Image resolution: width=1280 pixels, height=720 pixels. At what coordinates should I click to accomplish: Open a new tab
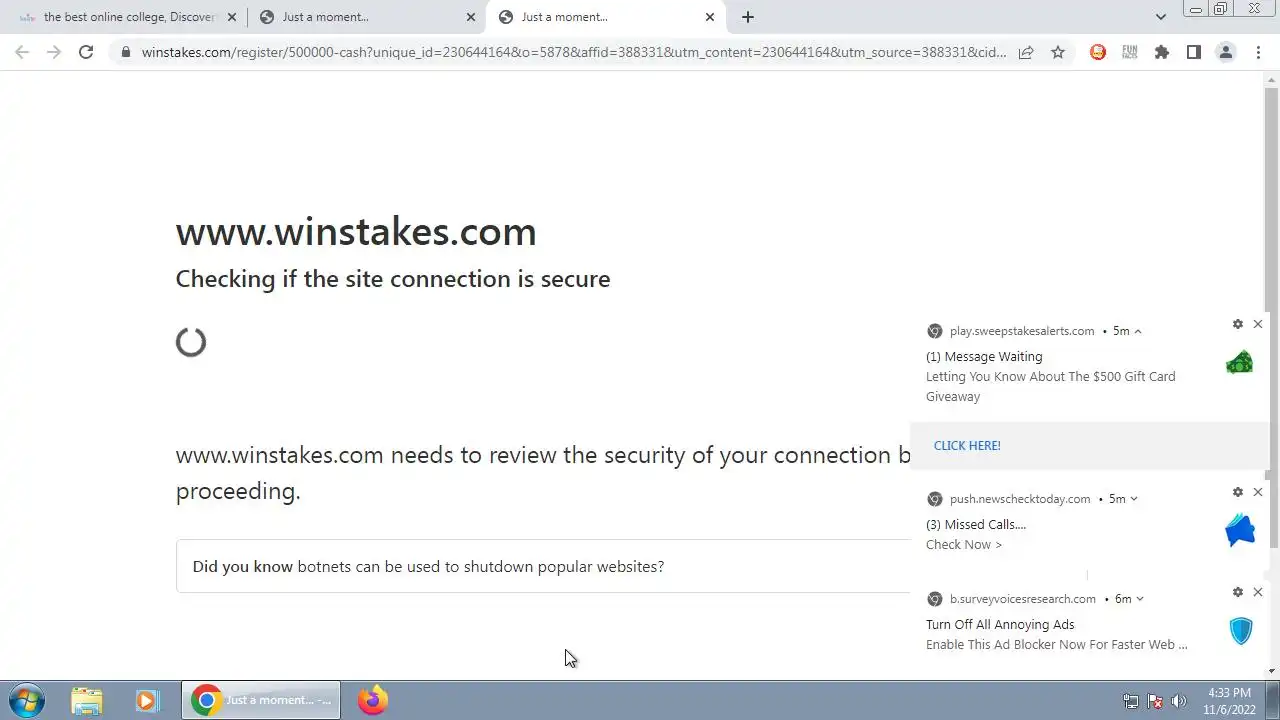(748, 17)
